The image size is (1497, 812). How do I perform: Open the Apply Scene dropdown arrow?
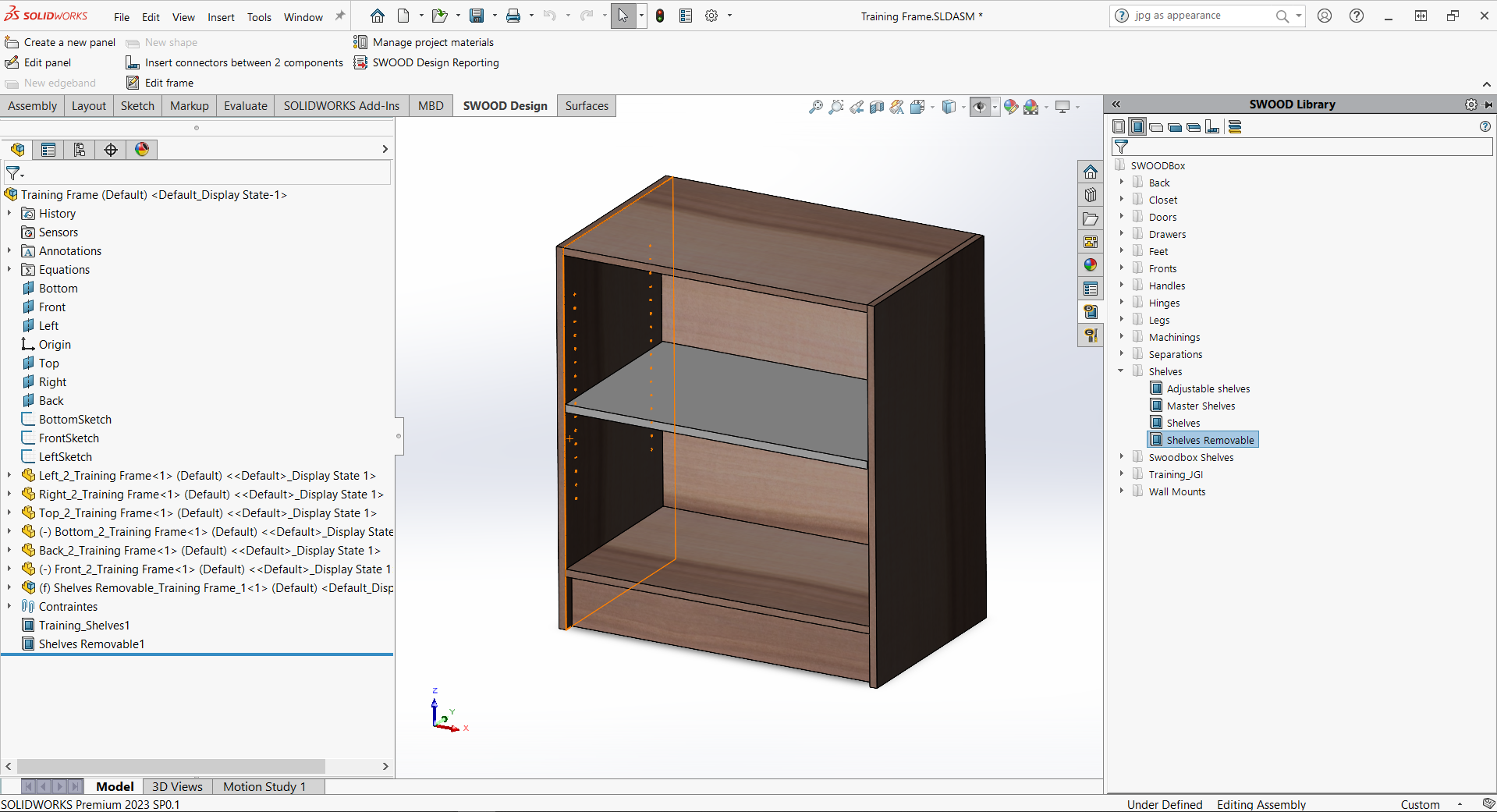(x=1045, y=107)
